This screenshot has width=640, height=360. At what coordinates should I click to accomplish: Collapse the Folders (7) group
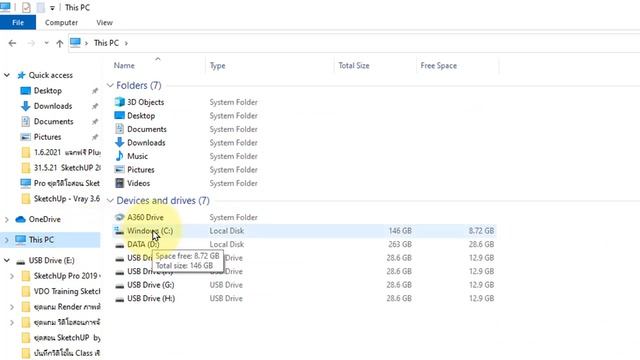click(x=110, y=85)
